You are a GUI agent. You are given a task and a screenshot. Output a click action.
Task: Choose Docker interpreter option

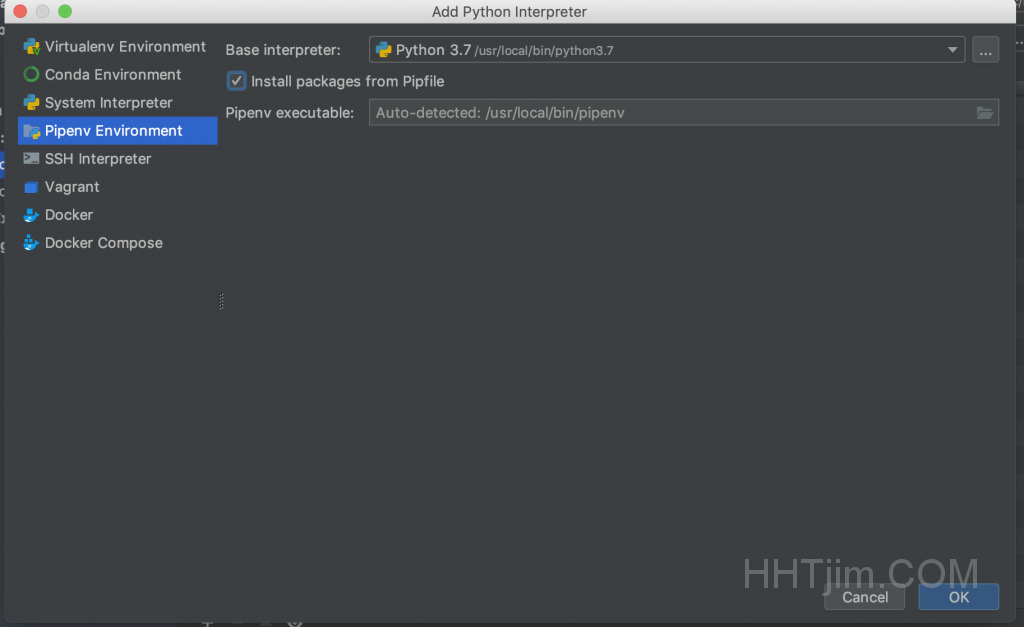point(118,215)
